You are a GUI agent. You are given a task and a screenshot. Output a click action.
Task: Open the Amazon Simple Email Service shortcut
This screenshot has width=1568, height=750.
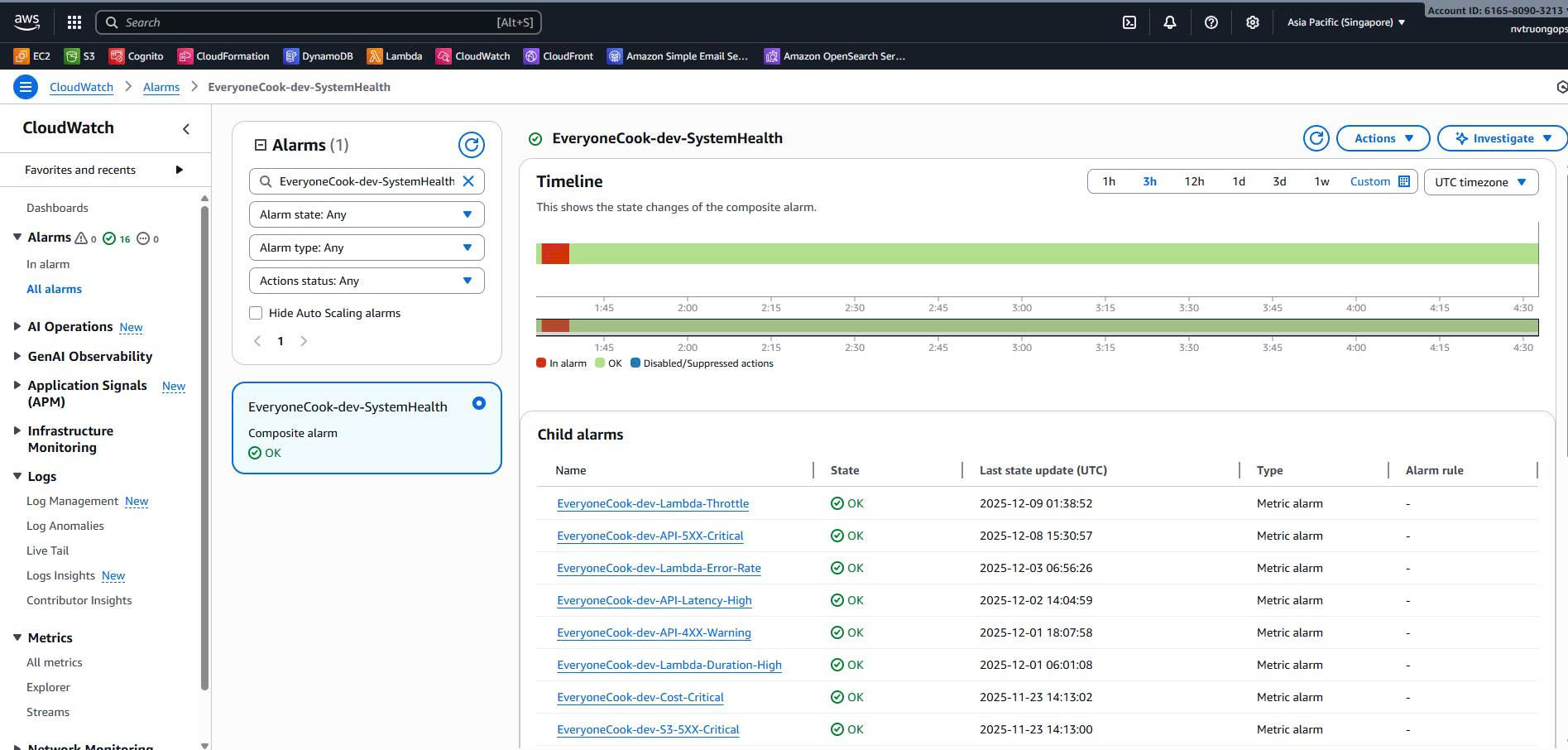coord(678,56)
